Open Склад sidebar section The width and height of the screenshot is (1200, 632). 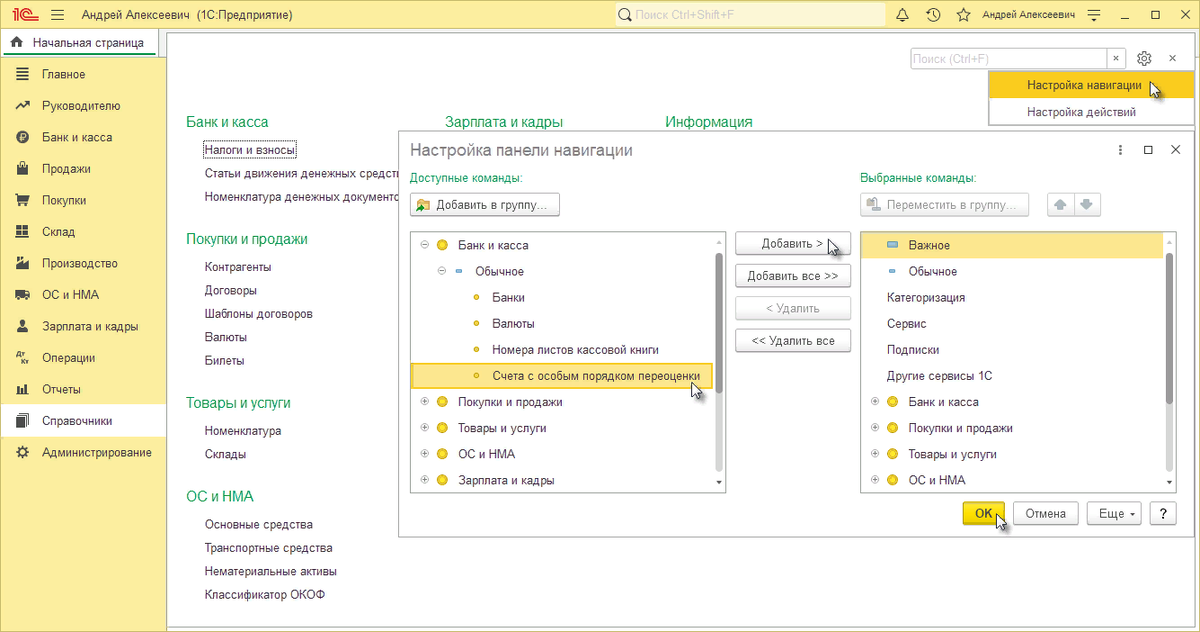pos(83,232)
